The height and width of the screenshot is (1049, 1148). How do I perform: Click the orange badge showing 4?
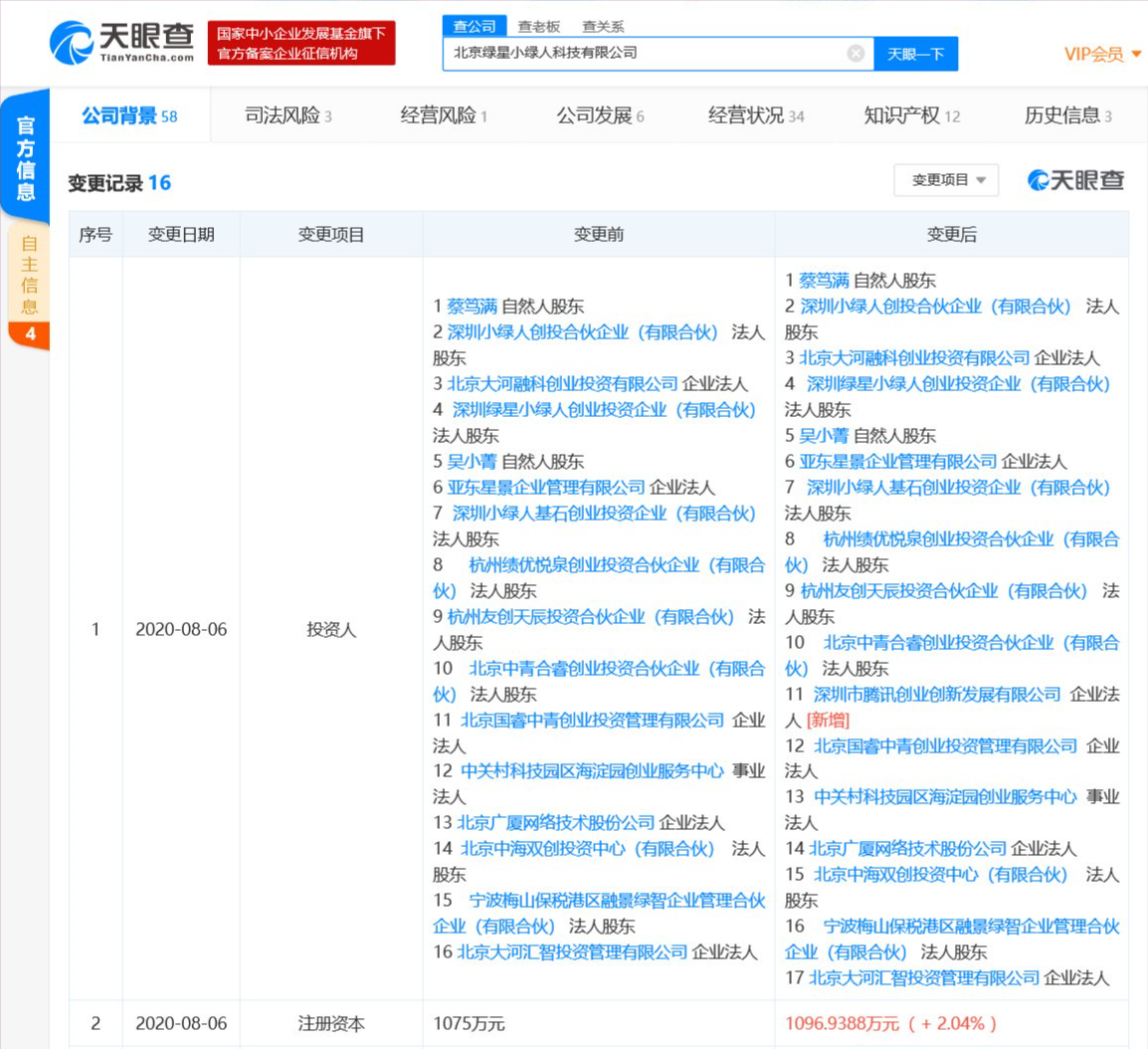click(x=29, y=334)
